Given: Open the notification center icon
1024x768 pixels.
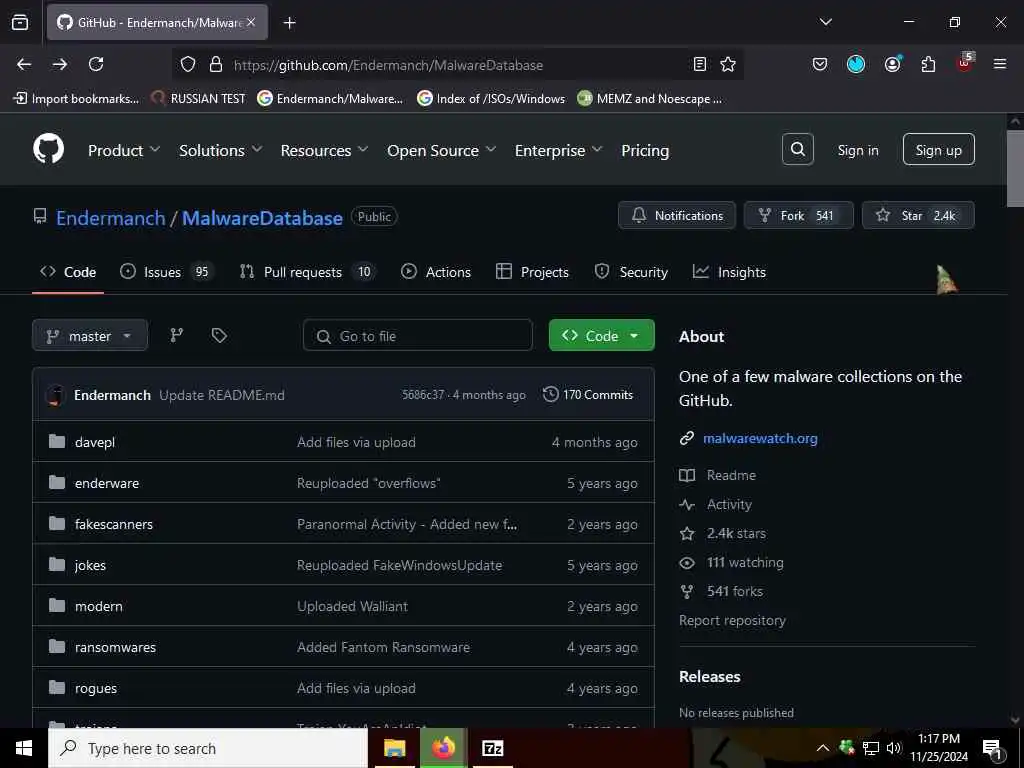Looking at the screenshot, I should (x=992, y=748).
